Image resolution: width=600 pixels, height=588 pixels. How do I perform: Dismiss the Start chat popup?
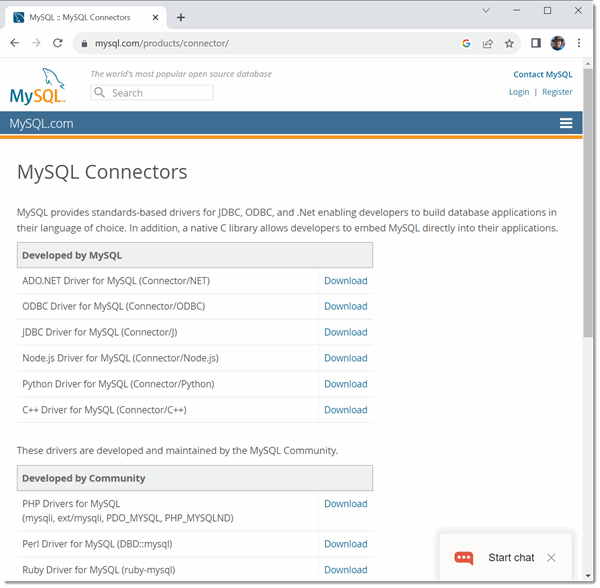point(551,558)
